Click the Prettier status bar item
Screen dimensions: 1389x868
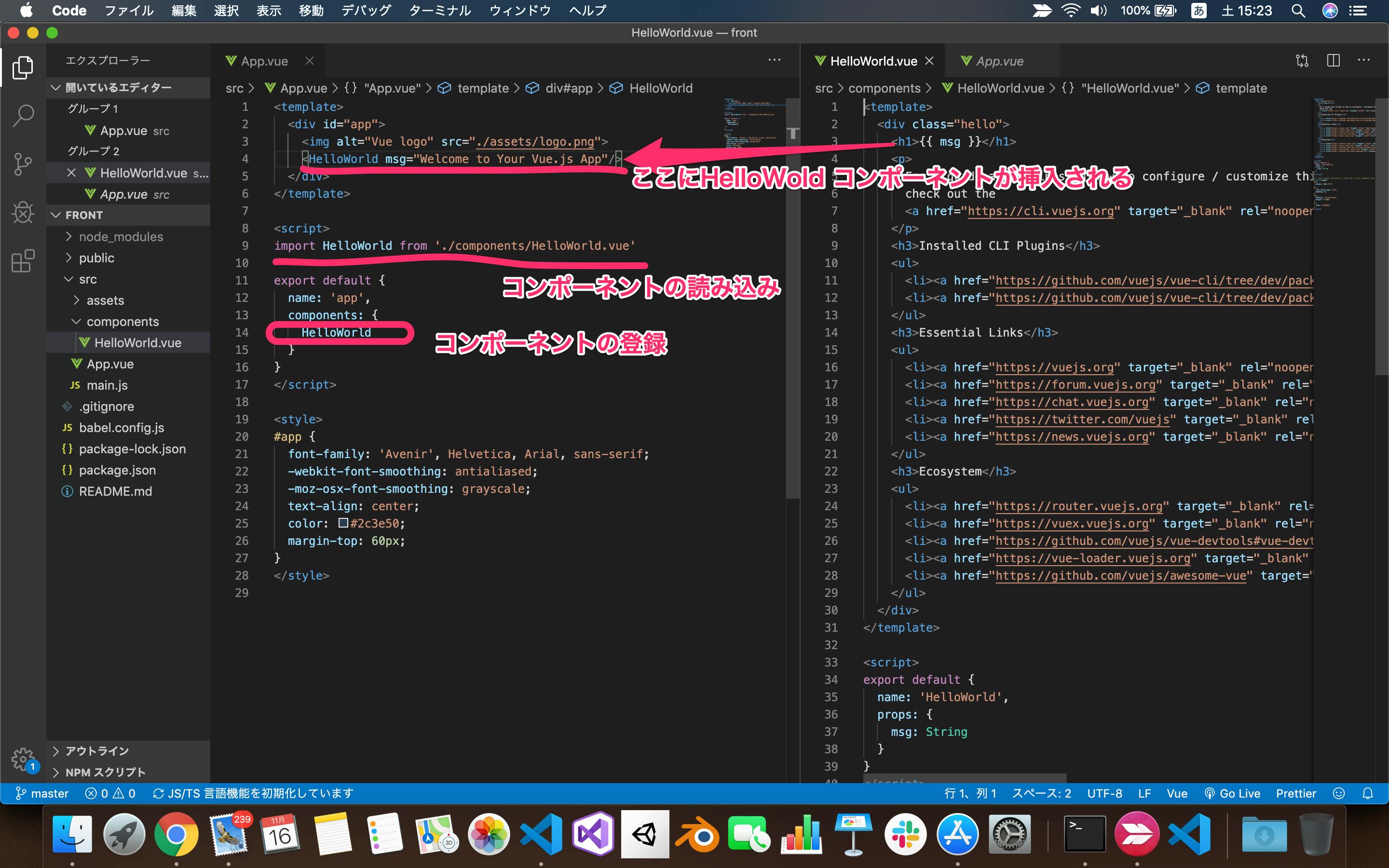1295,793
